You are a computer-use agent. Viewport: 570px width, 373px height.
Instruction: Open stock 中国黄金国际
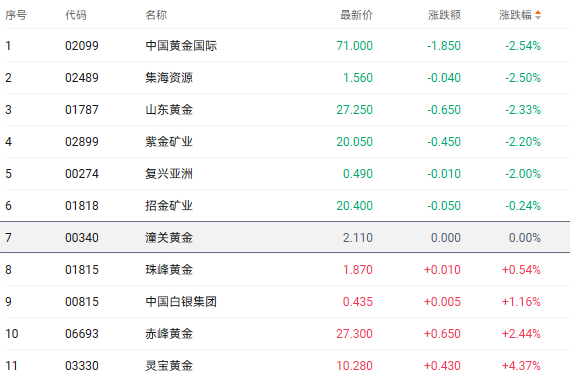[181, 45]
